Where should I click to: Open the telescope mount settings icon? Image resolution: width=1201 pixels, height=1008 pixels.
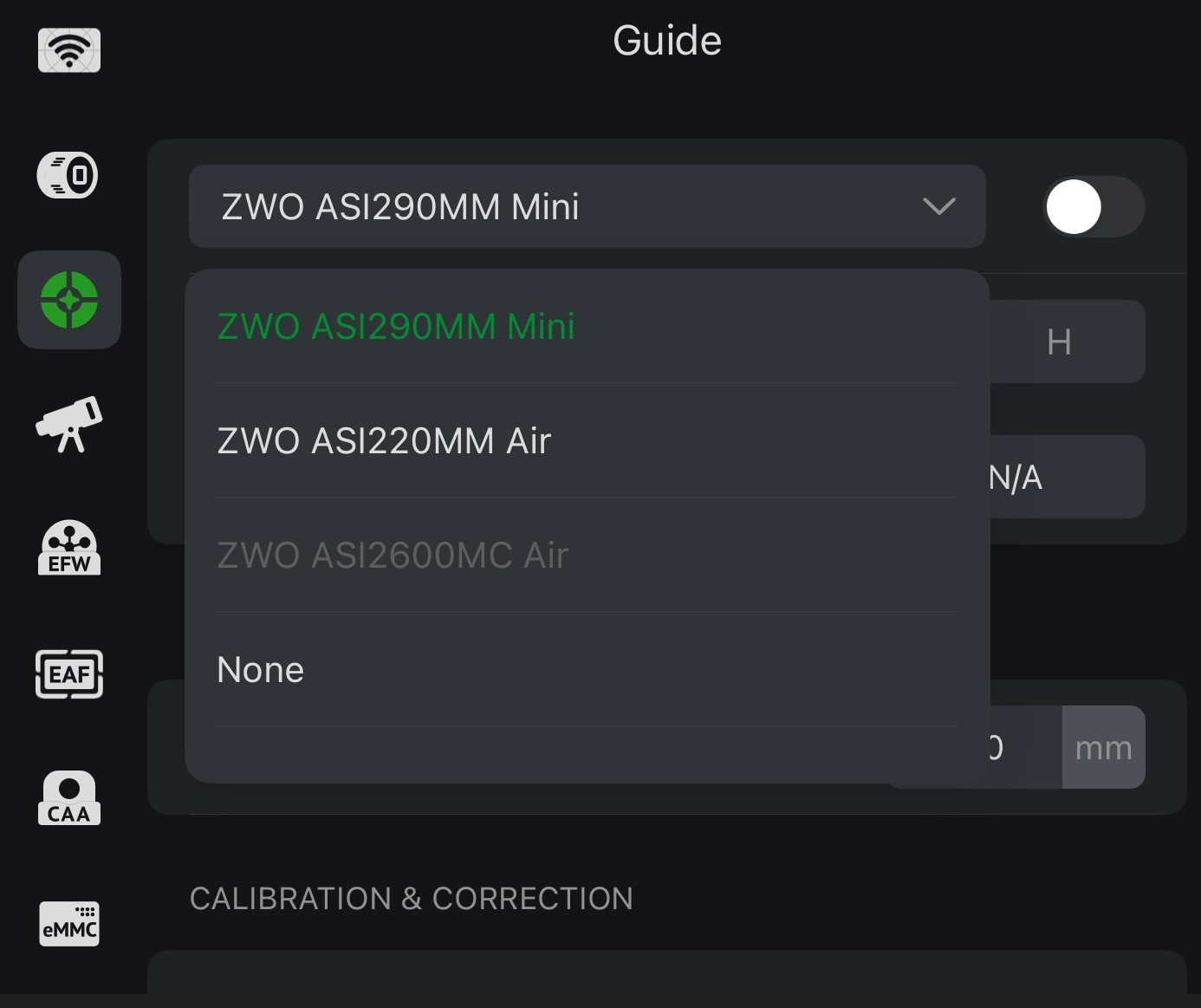(69, 425)
